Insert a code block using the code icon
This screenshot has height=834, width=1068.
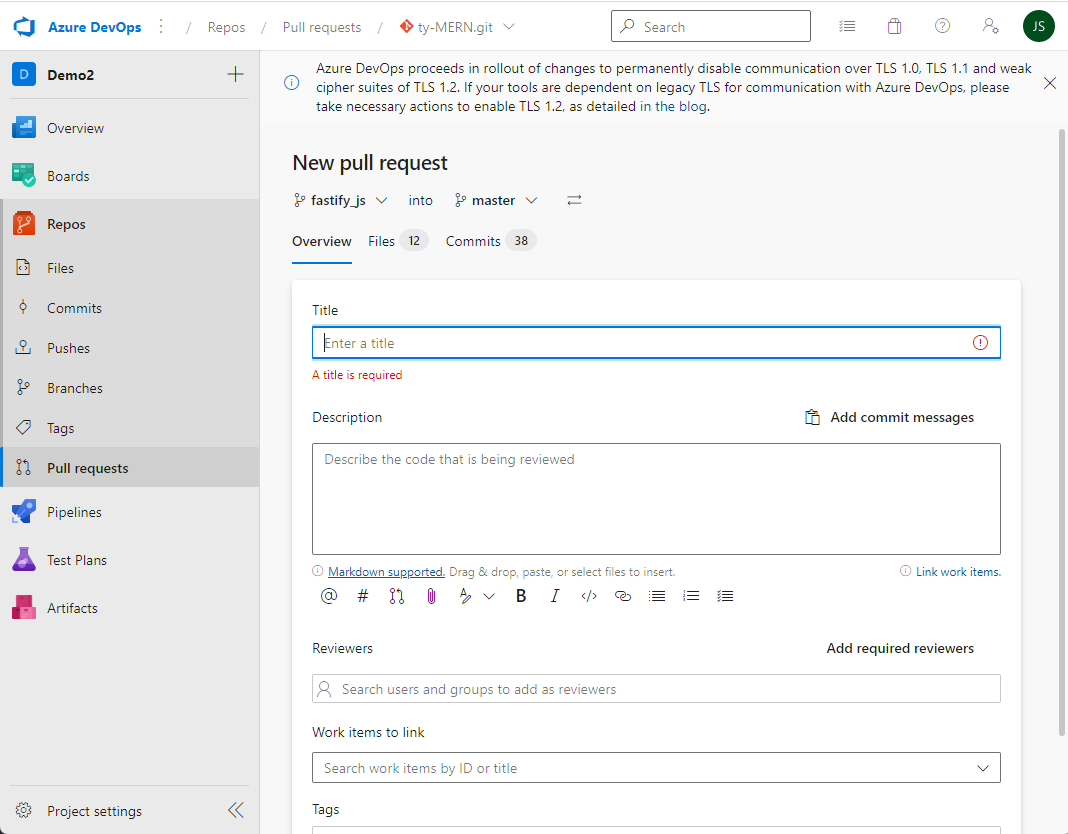pyautogui.click(x=589, y=596)
